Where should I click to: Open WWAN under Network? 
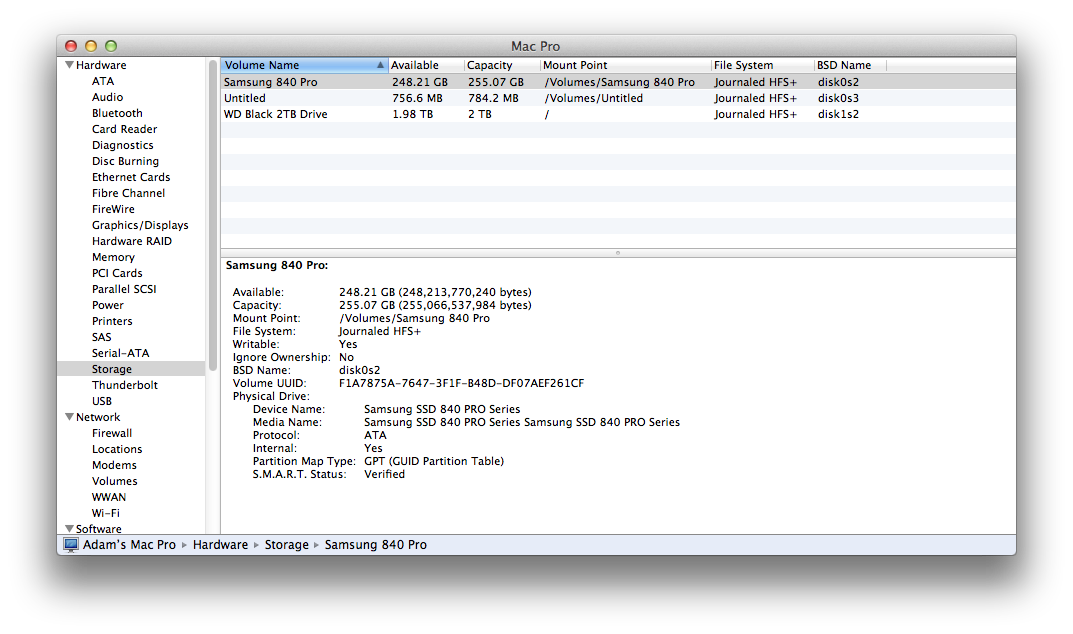[109, 497]
